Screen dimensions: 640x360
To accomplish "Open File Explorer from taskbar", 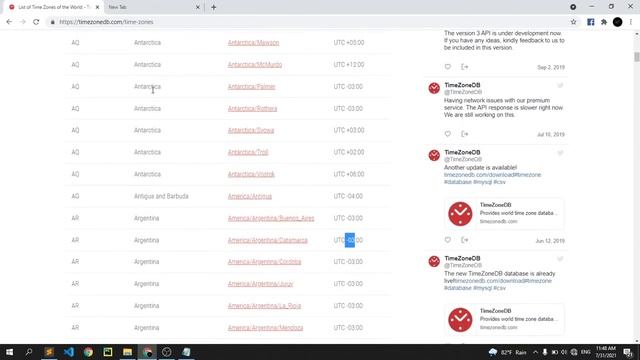I will (x=127, y=352).
